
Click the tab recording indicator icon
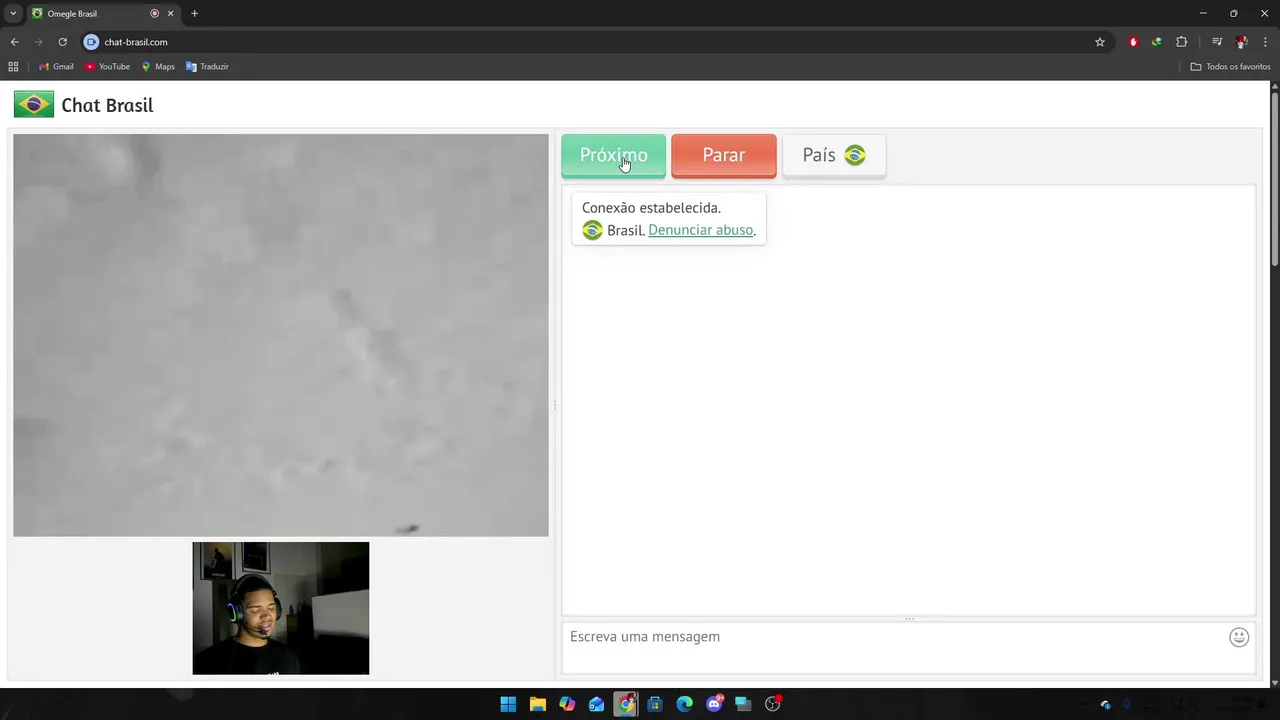154,14
